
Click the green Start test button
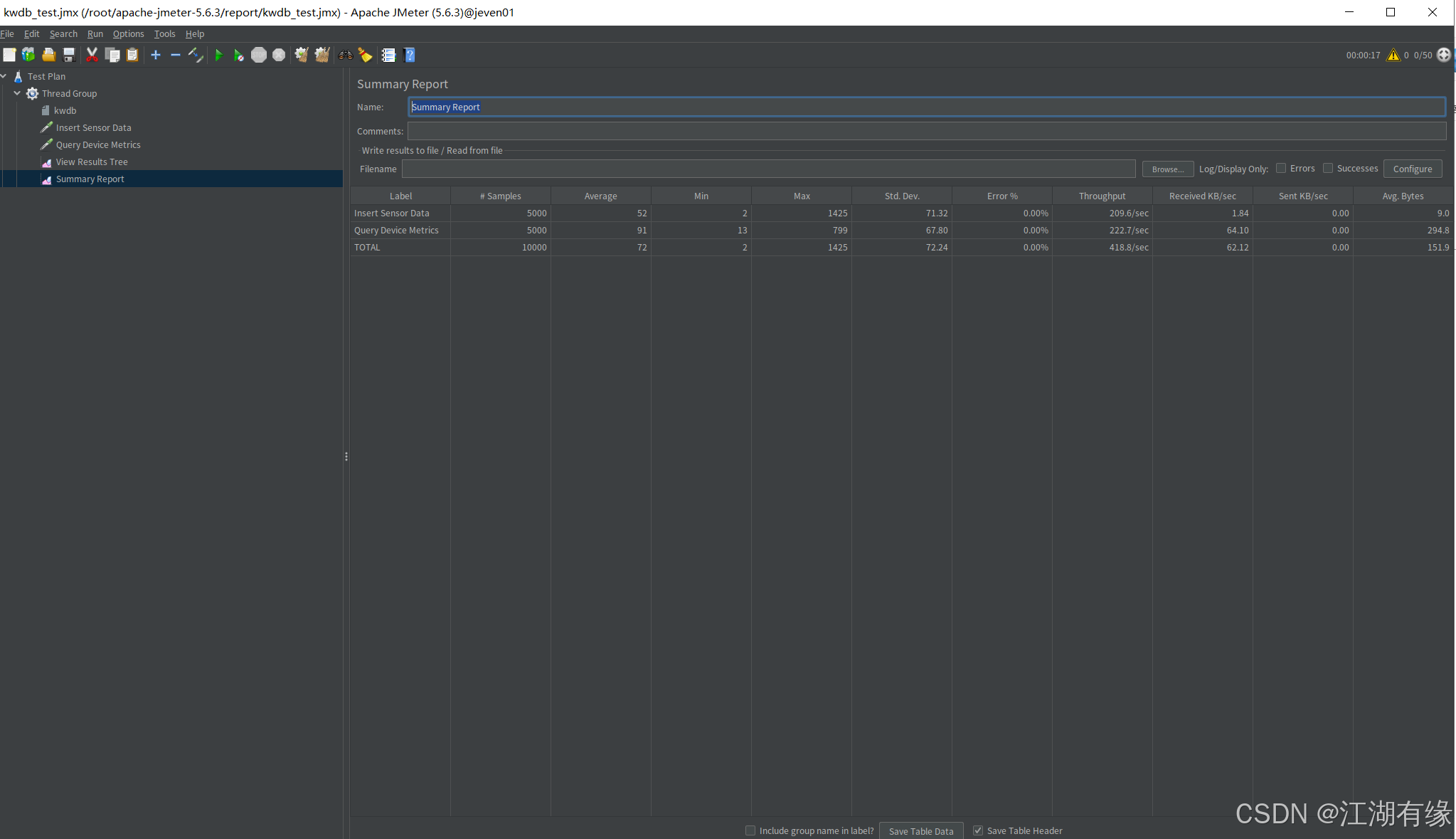[218, 55]
